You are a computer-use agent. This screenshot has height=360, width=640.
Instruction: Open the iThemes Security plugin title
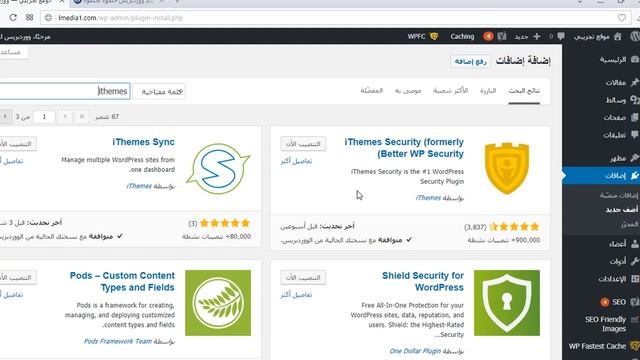coord(404,148)
